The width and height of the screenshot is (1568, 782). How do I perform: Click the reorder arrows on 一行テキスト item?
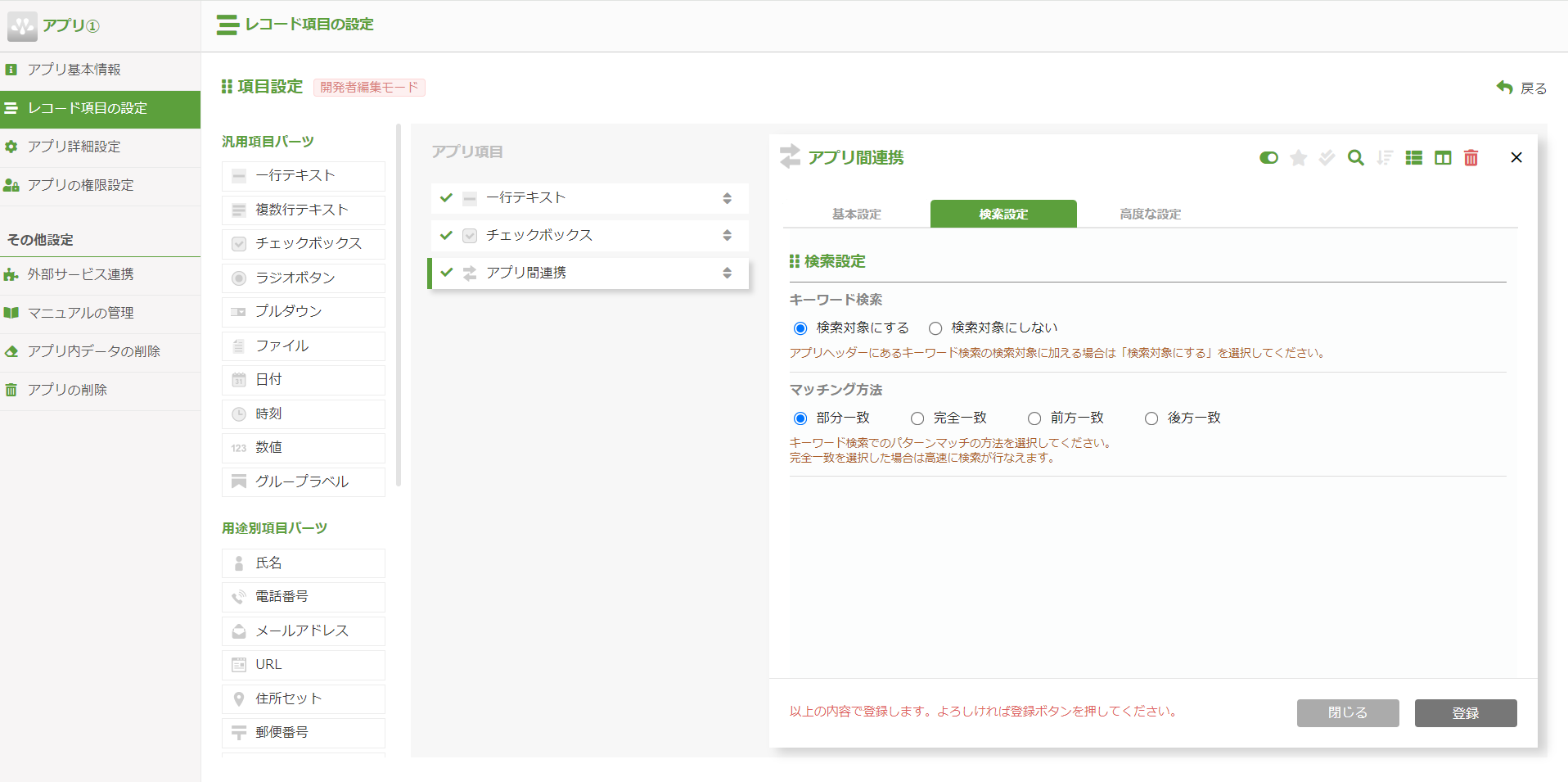point(726,197)
